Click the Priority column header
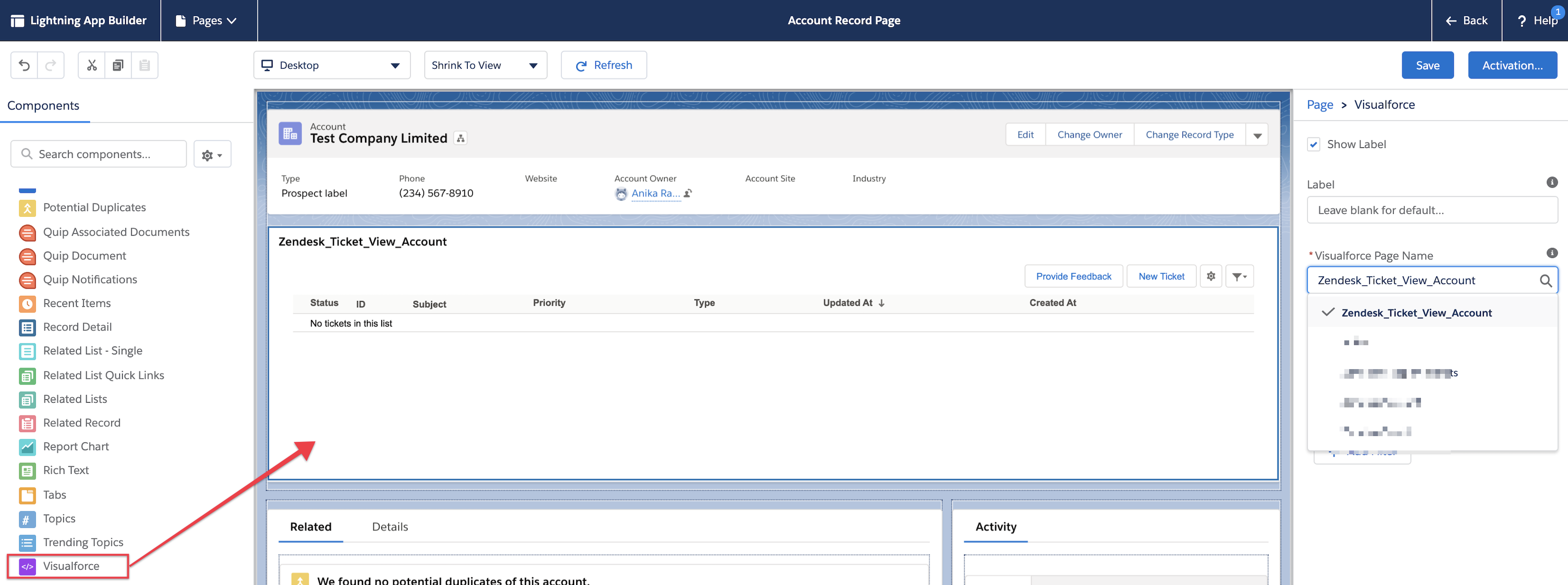This screenshot has width=1568, height=585. coord(548,303)
